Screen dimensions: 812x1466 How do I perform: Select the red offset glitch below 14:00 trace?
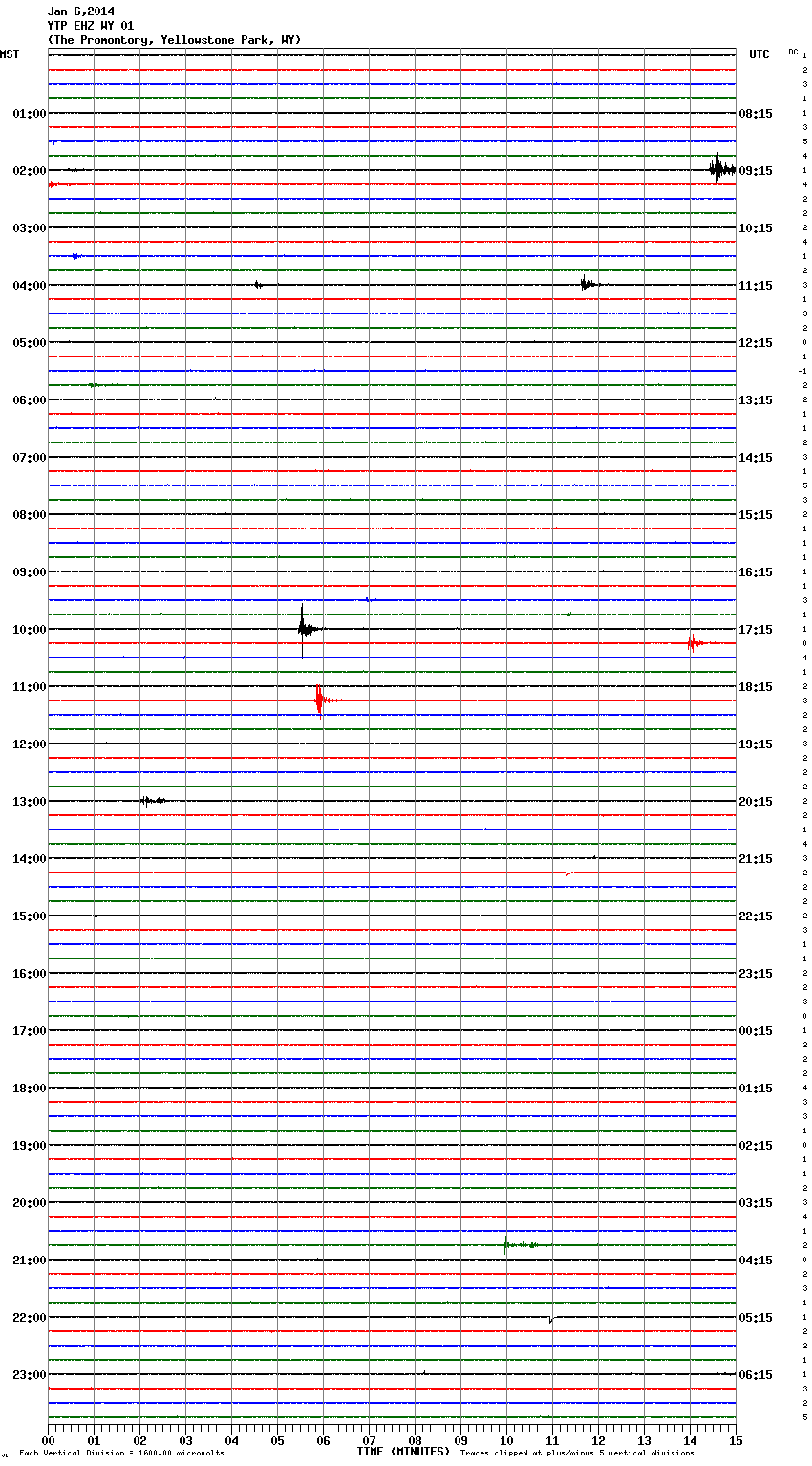(x=568, y=873)
